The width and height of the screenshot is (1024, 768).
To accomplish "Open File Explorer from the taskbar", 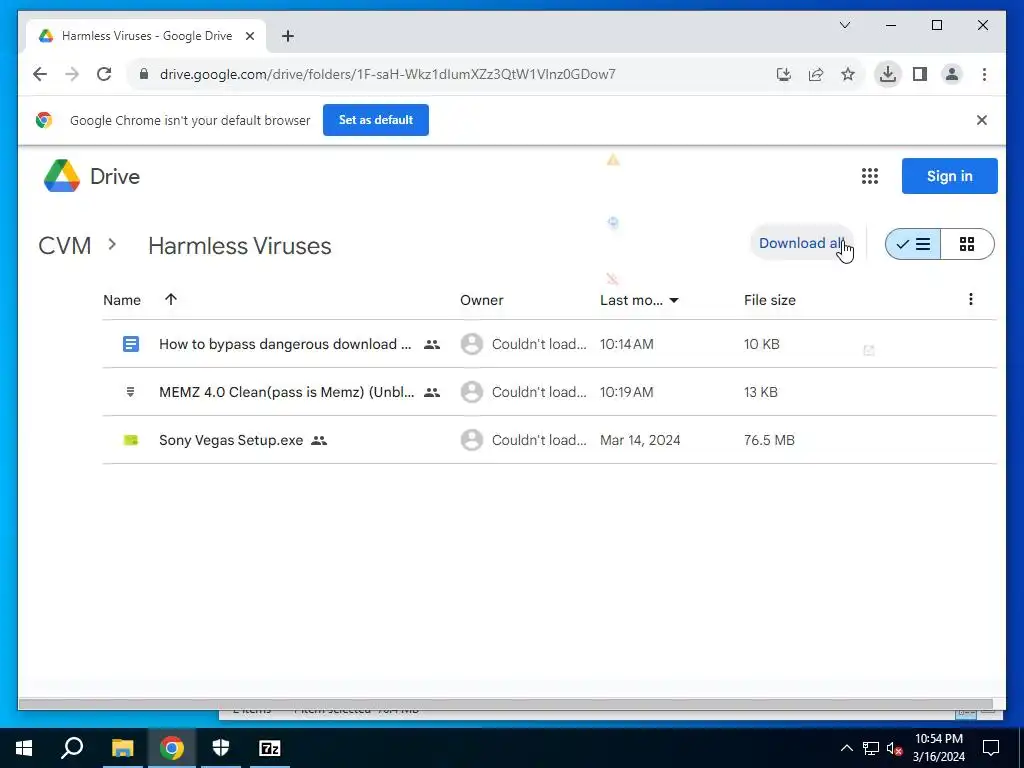I will coord(122,748).
